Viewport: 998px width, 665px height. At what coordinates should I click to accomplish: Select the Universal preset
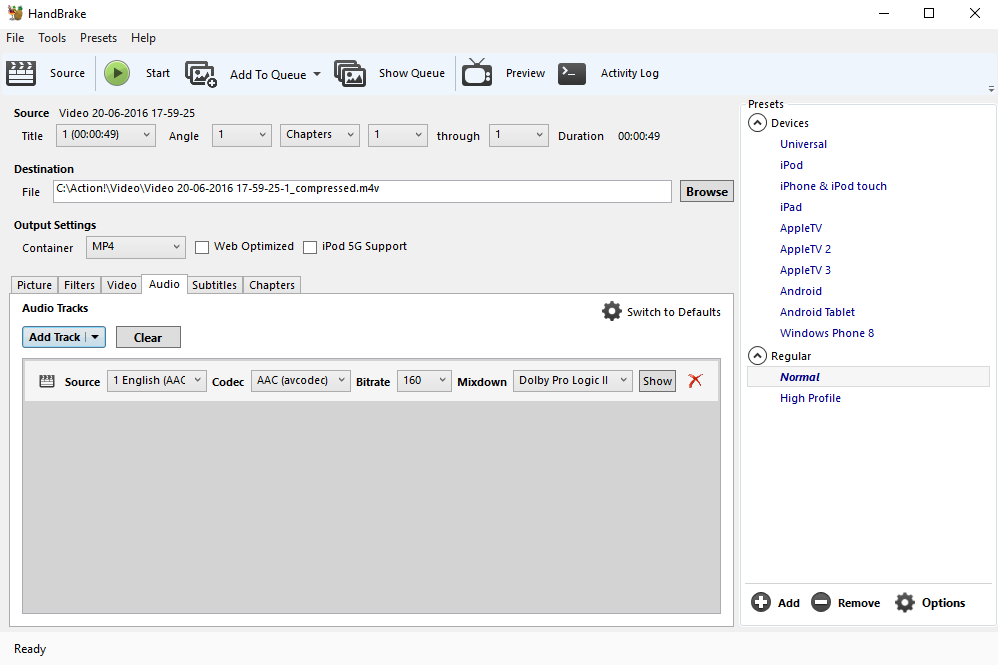click(803, 144)
